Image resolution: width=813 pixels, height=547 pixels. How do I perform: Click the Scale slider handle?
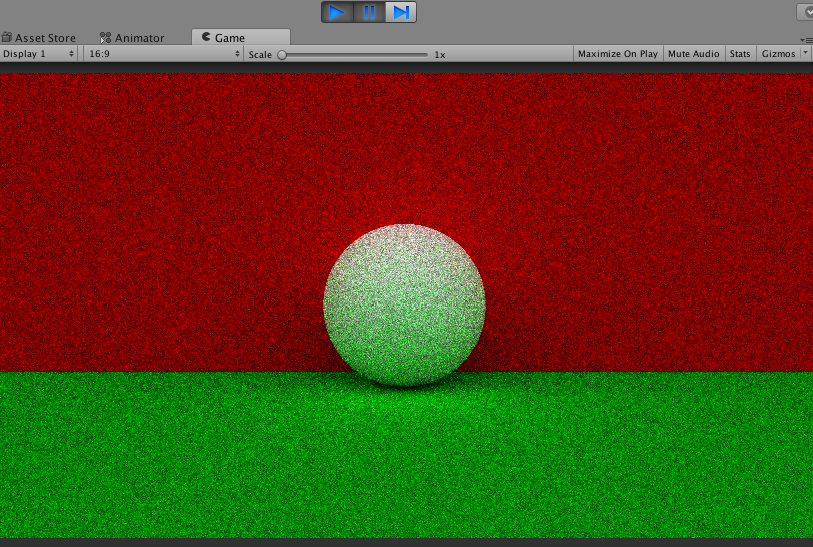pyautogui.click(x=282, y=54)
